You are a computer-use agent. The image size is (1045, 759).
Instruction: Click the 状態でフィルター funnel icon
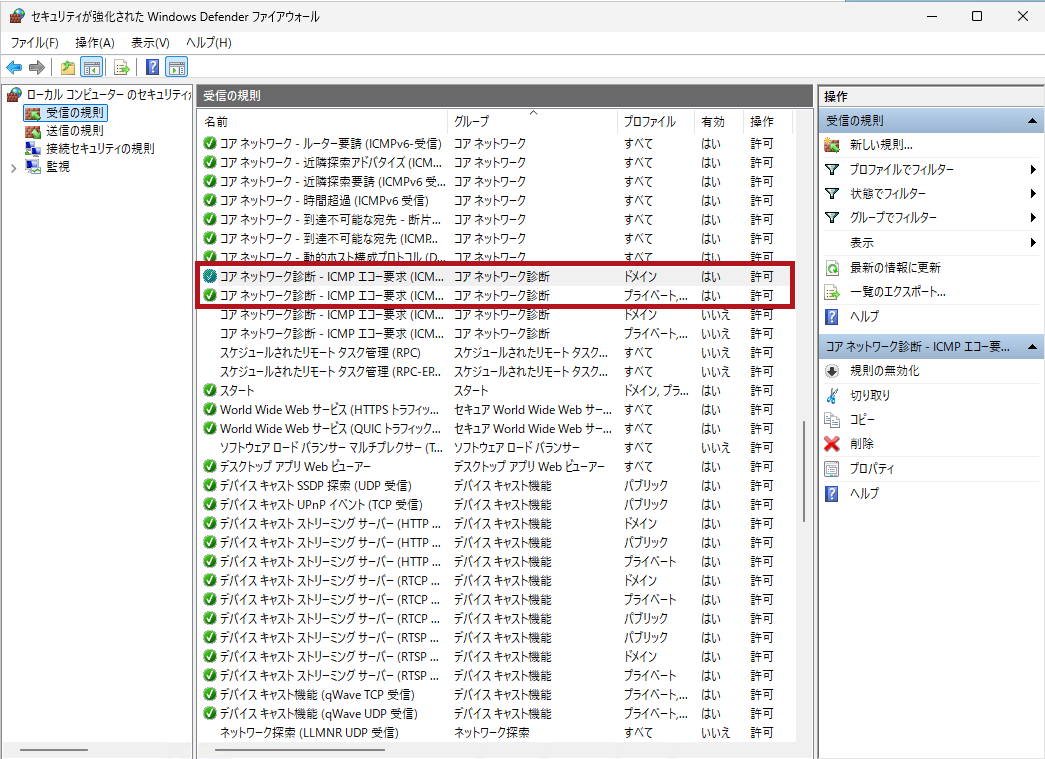point(832,193)
